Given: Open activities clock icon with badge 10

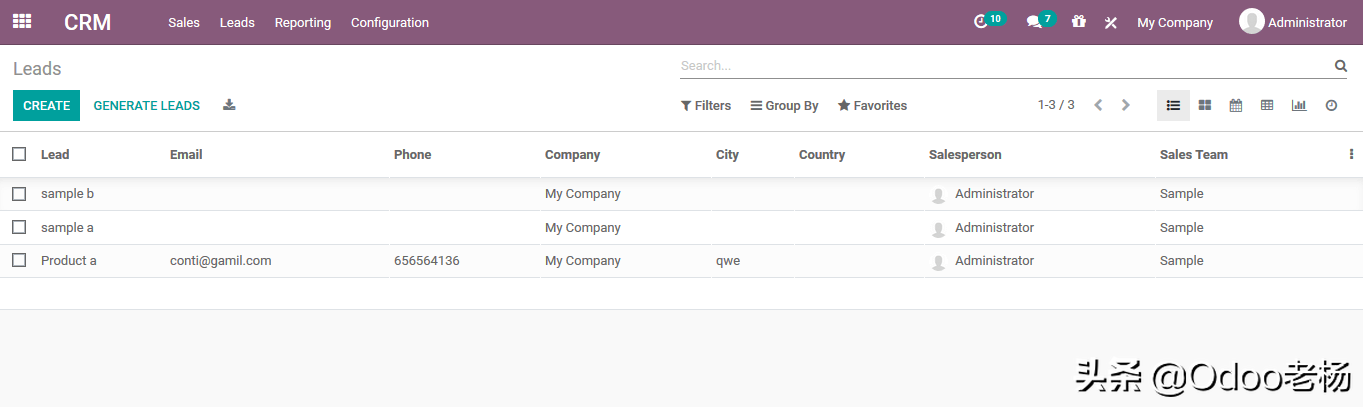Looking at the screenshot, I should click(981, 22).
